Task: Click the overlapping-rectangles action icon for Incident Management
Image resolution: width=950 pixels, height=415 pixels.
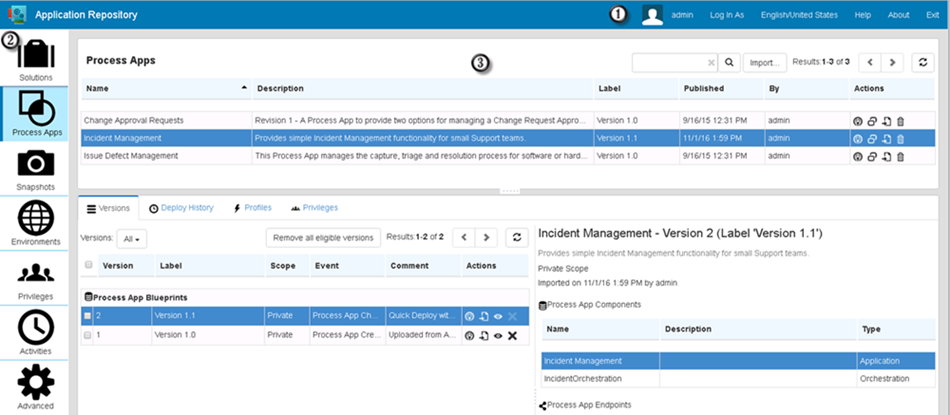Action: coord(872,139)
